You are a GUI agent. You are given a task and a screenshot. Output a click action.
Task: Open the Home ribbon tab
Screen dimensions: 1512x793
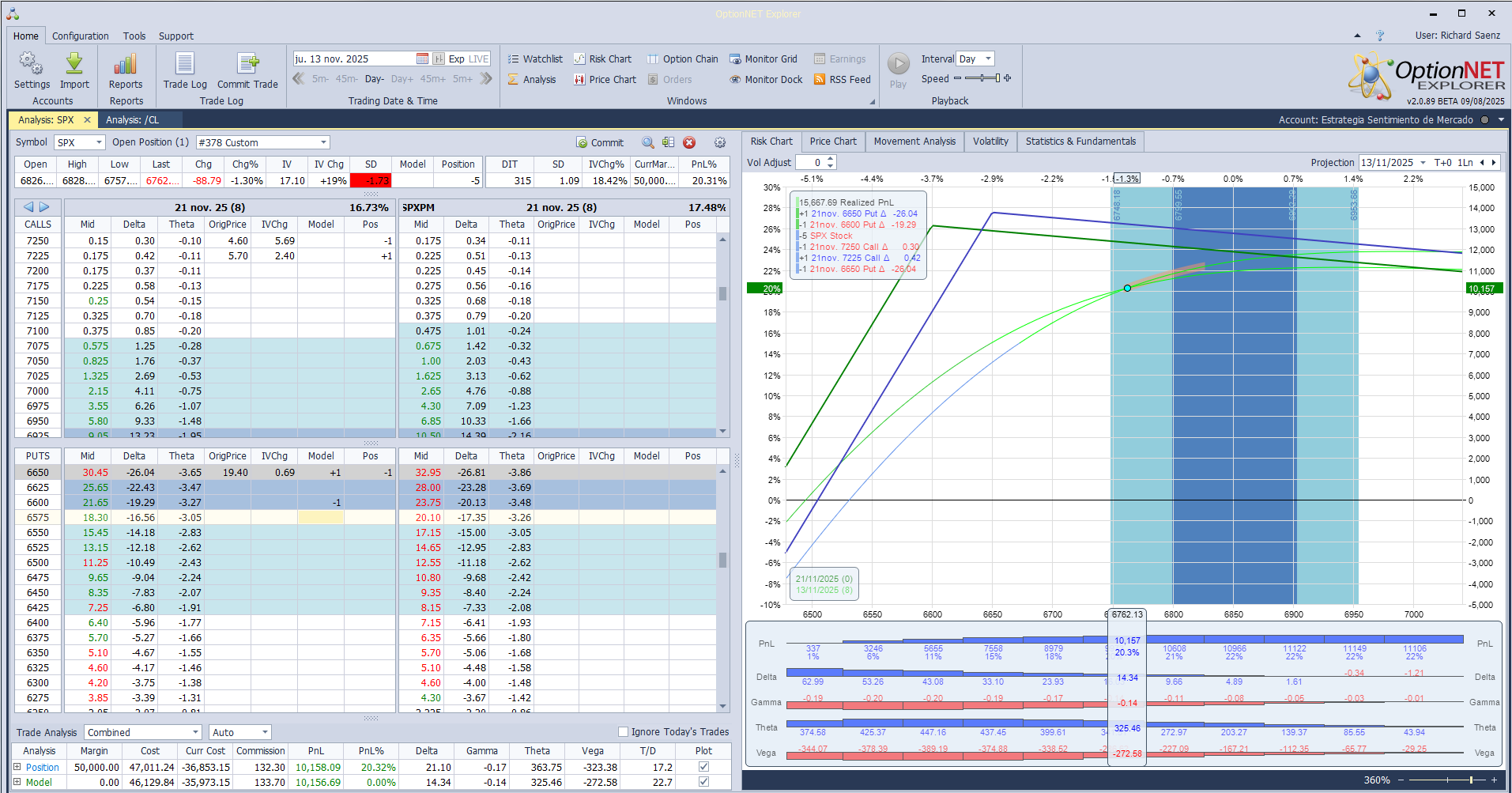pyautogui.click(x=25, y=36)
